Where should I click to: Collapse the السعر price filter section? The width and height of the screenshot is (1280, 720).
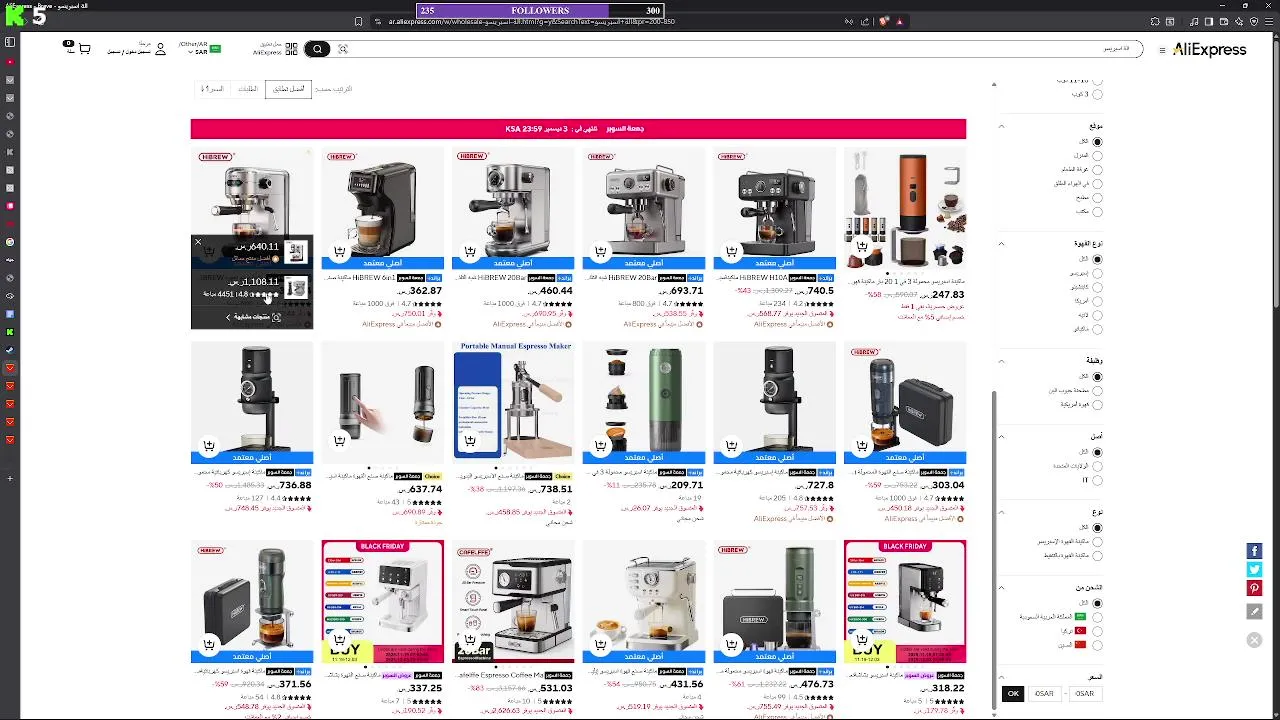[x=1002, y=677]
